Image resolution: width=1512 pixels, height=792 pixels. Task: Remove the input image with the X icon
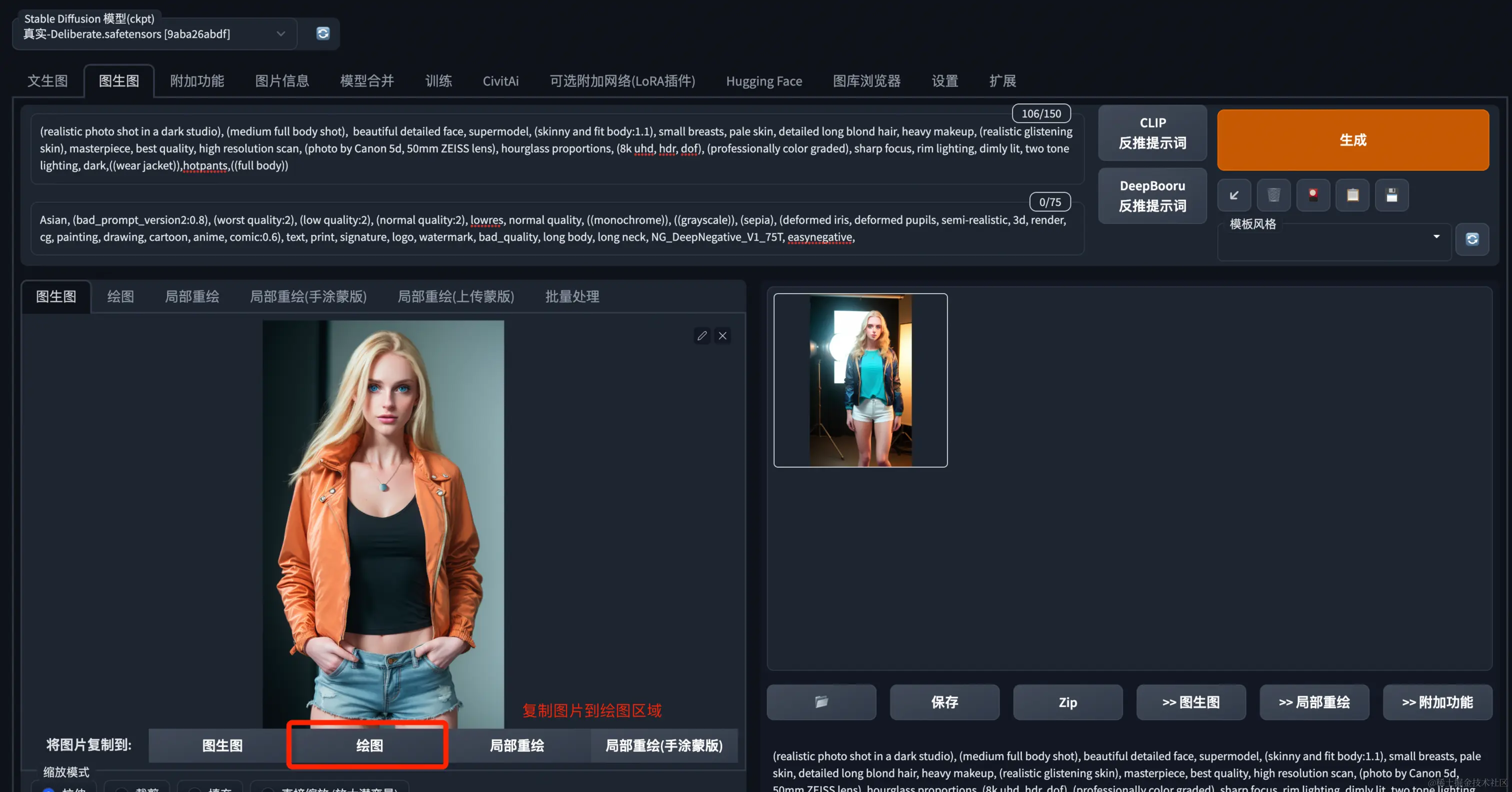pos(722,336)
